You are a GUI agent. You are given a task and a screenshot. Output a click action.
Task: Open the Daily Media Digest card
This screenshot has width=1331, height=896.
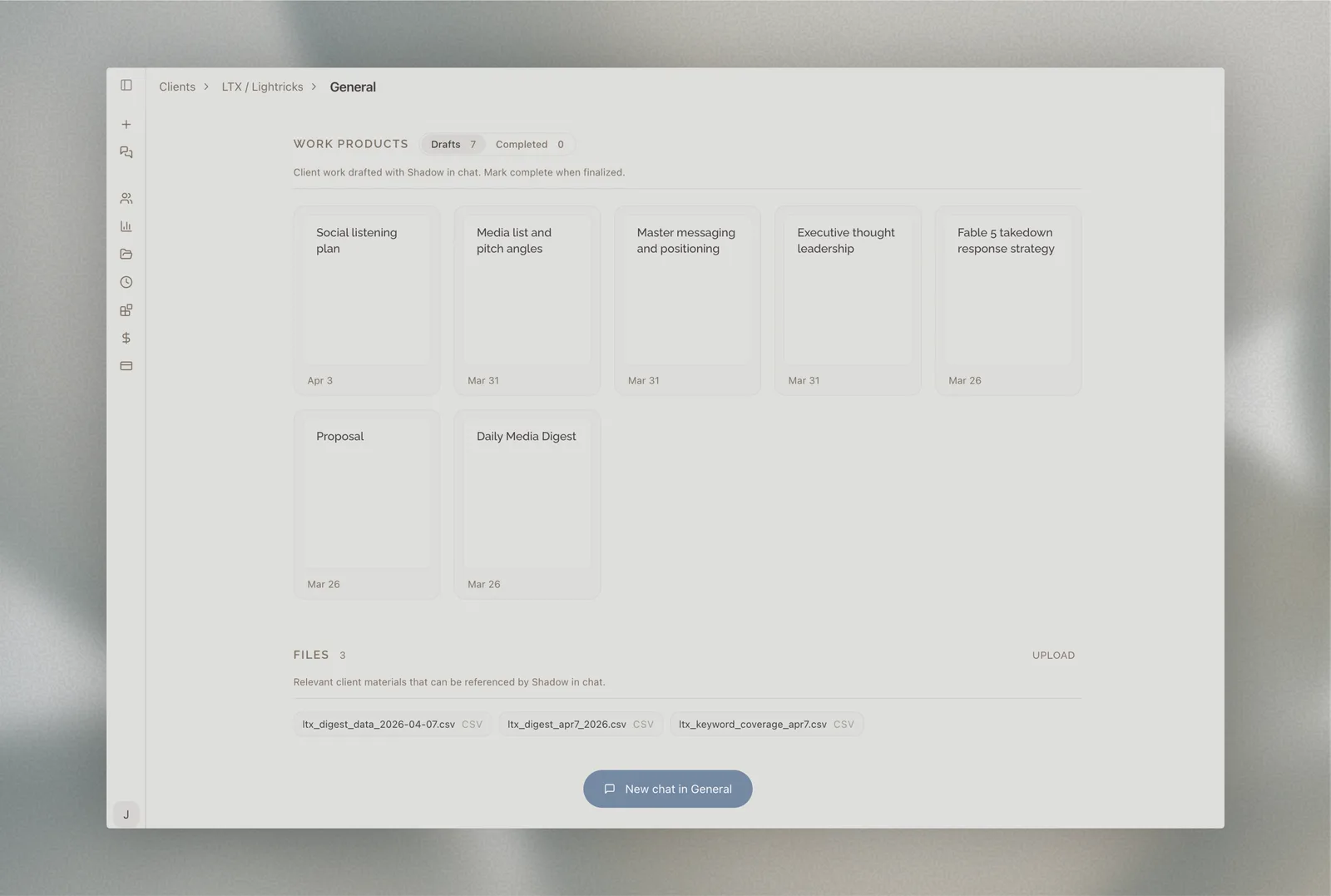click(527, 504)
